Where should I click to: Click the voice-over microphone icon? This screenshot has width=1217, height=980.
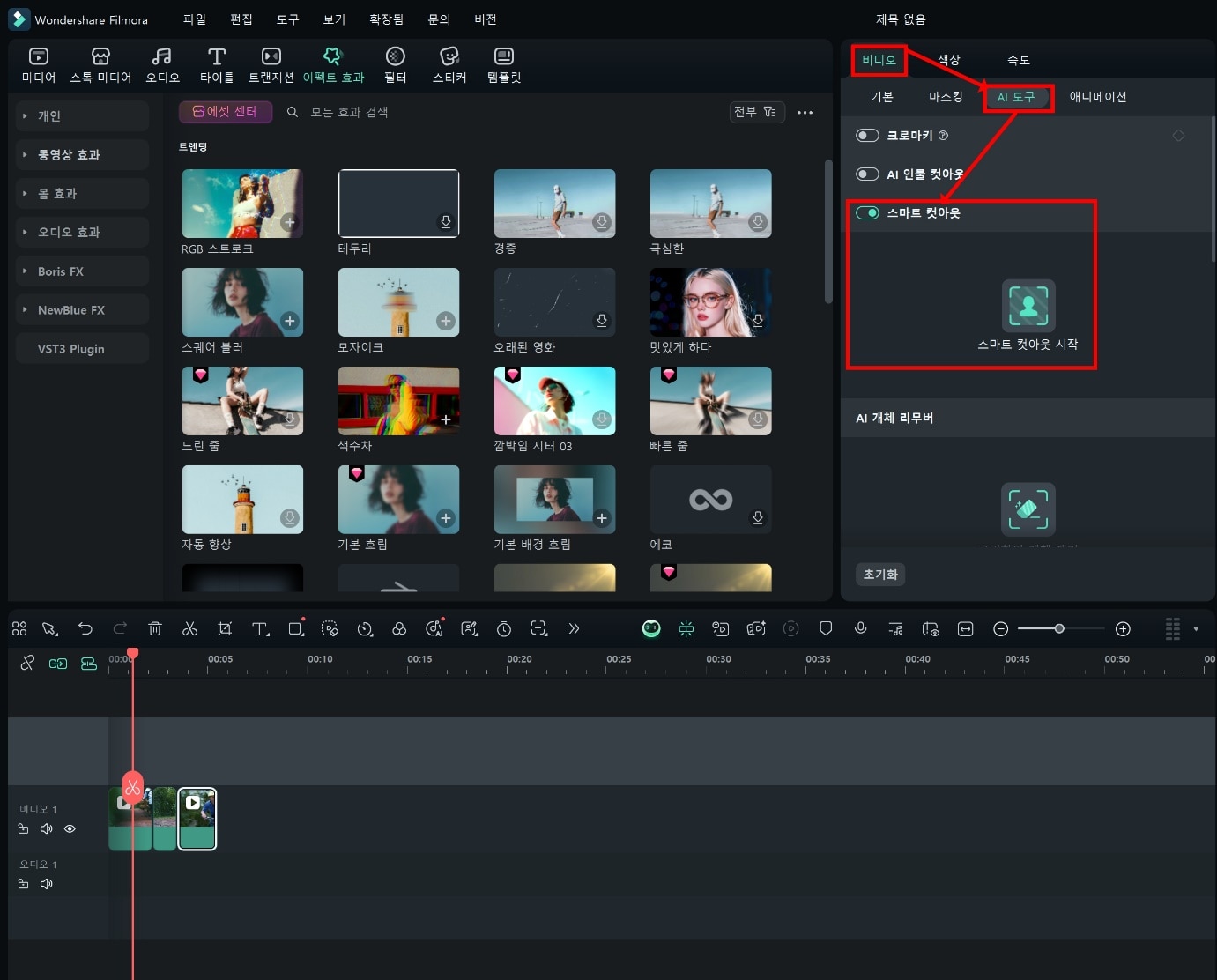pyautogui.click(x=860, y=628)
